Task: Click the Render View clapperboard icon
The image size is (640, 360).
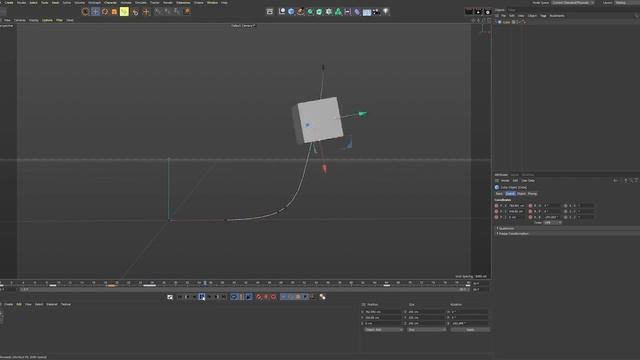Action: coord(469,11)
